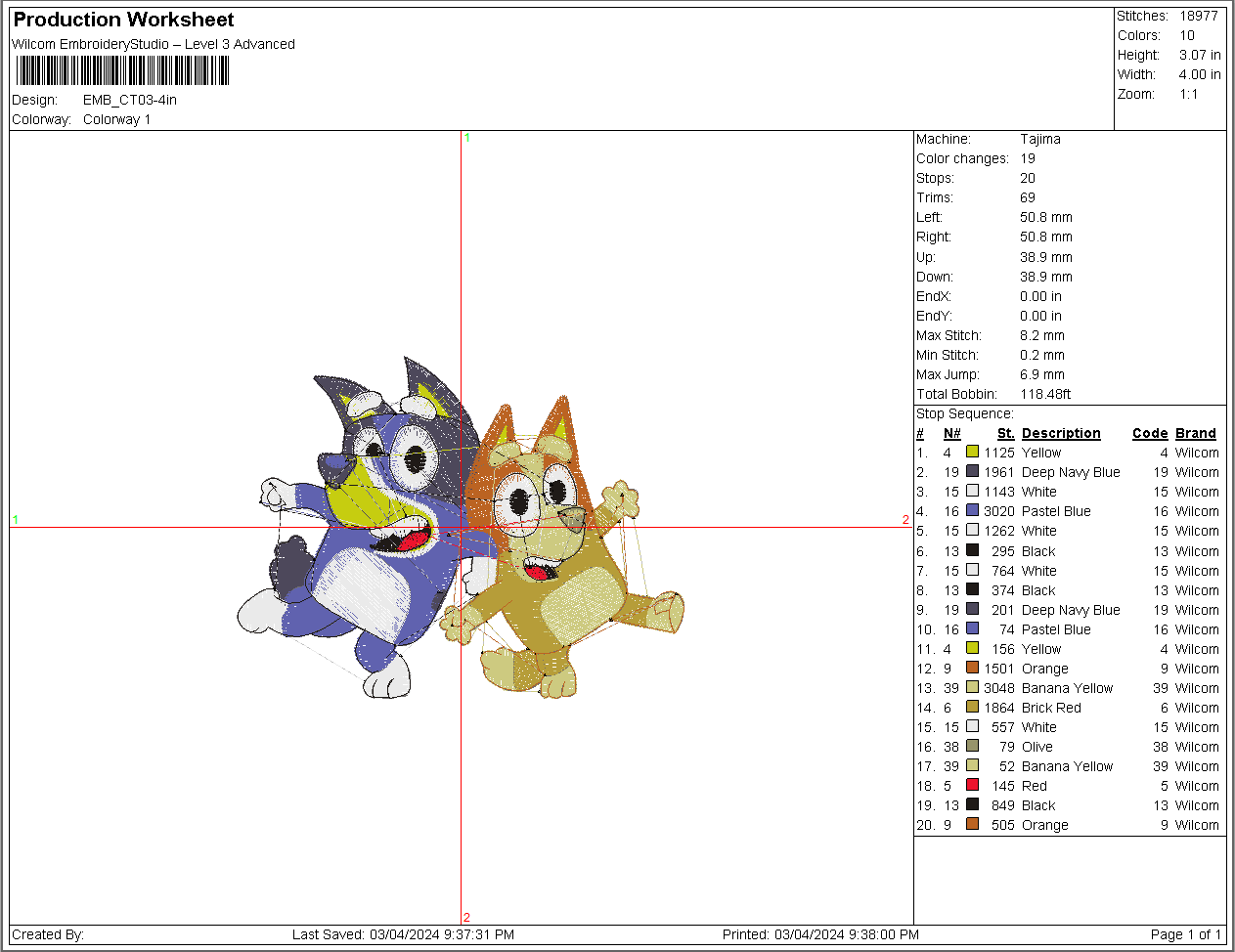
Task: Click the Max Stitch value 8.2 mm
Action: [1042, 335]
